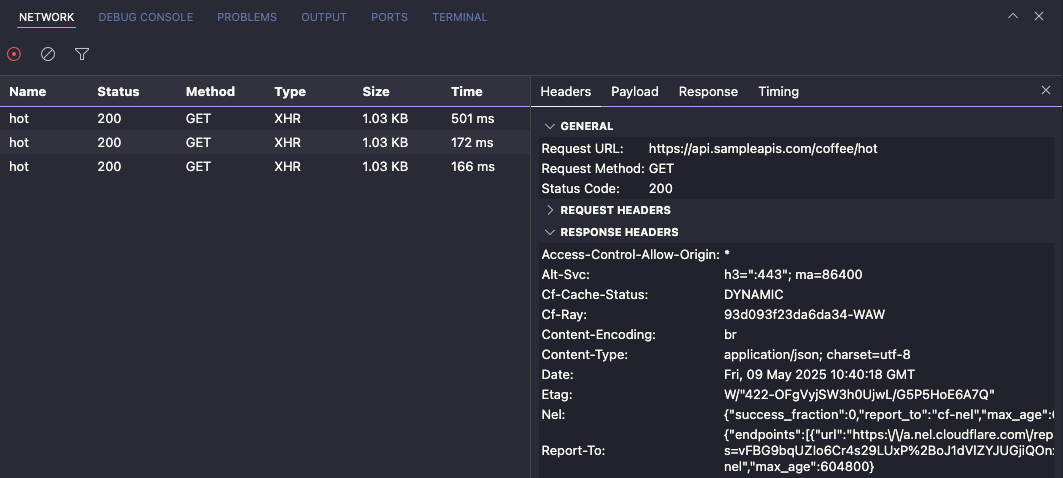
Task: Sort requests by the Time column
Action: 467,91
